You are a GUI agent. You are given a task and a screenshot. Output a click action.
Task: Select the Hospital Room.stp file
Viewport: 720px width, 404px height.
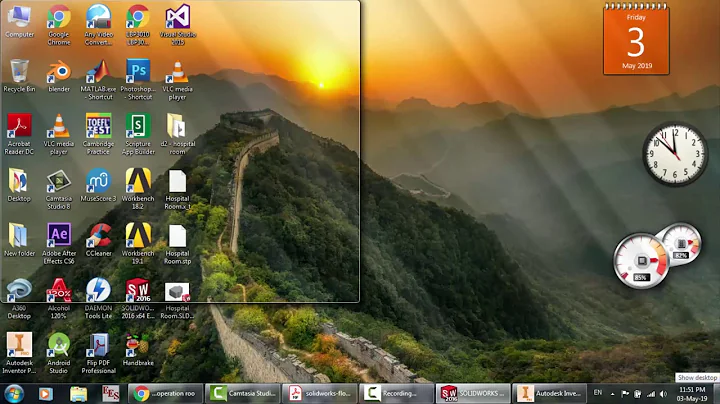[177, 244]
